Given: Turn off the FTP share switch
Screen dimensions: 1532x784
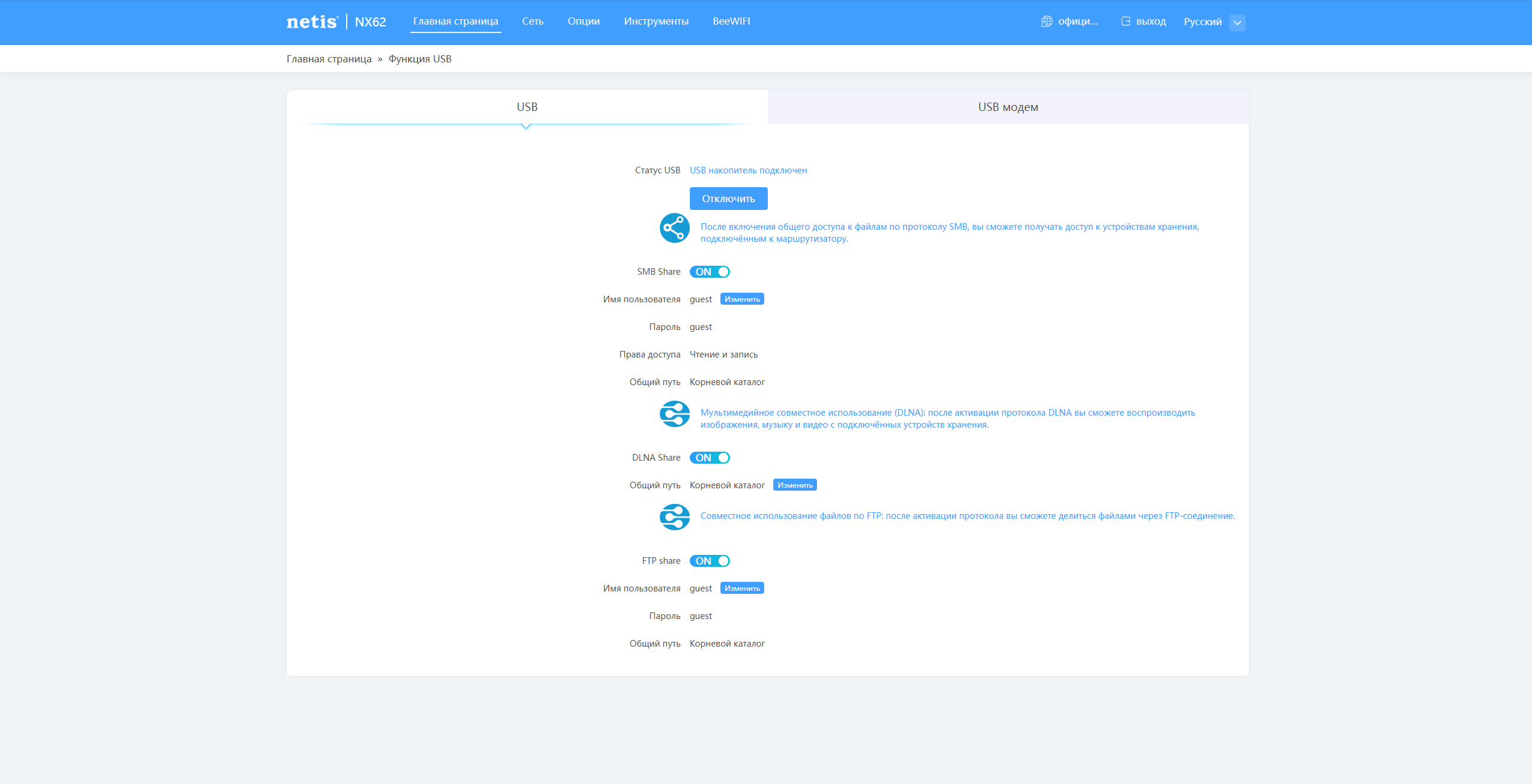Looking at the screenshot, I should click(x=710, y=561).
